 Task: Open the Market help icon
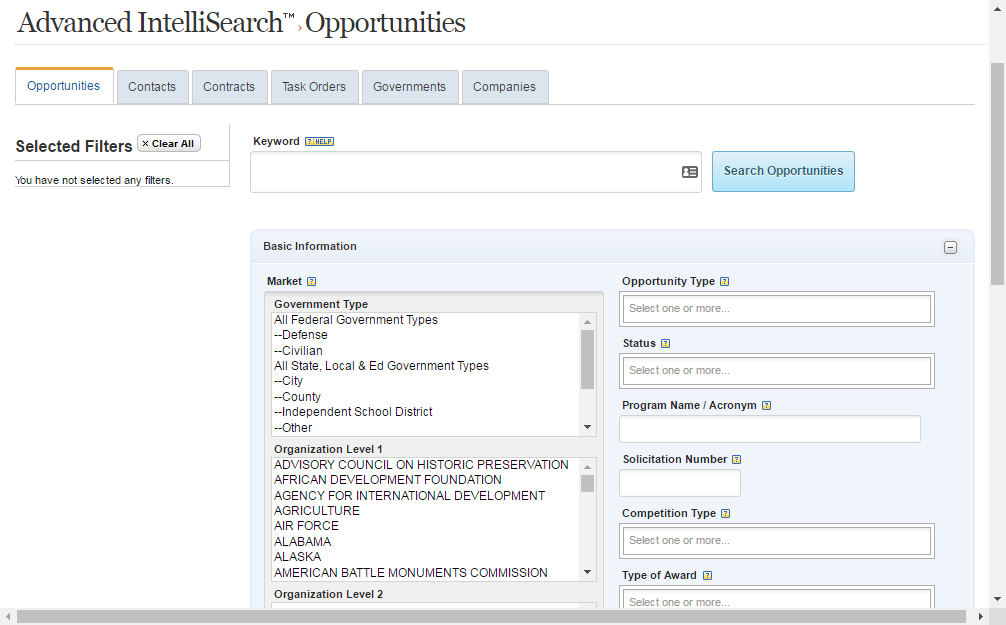[311, 281]
